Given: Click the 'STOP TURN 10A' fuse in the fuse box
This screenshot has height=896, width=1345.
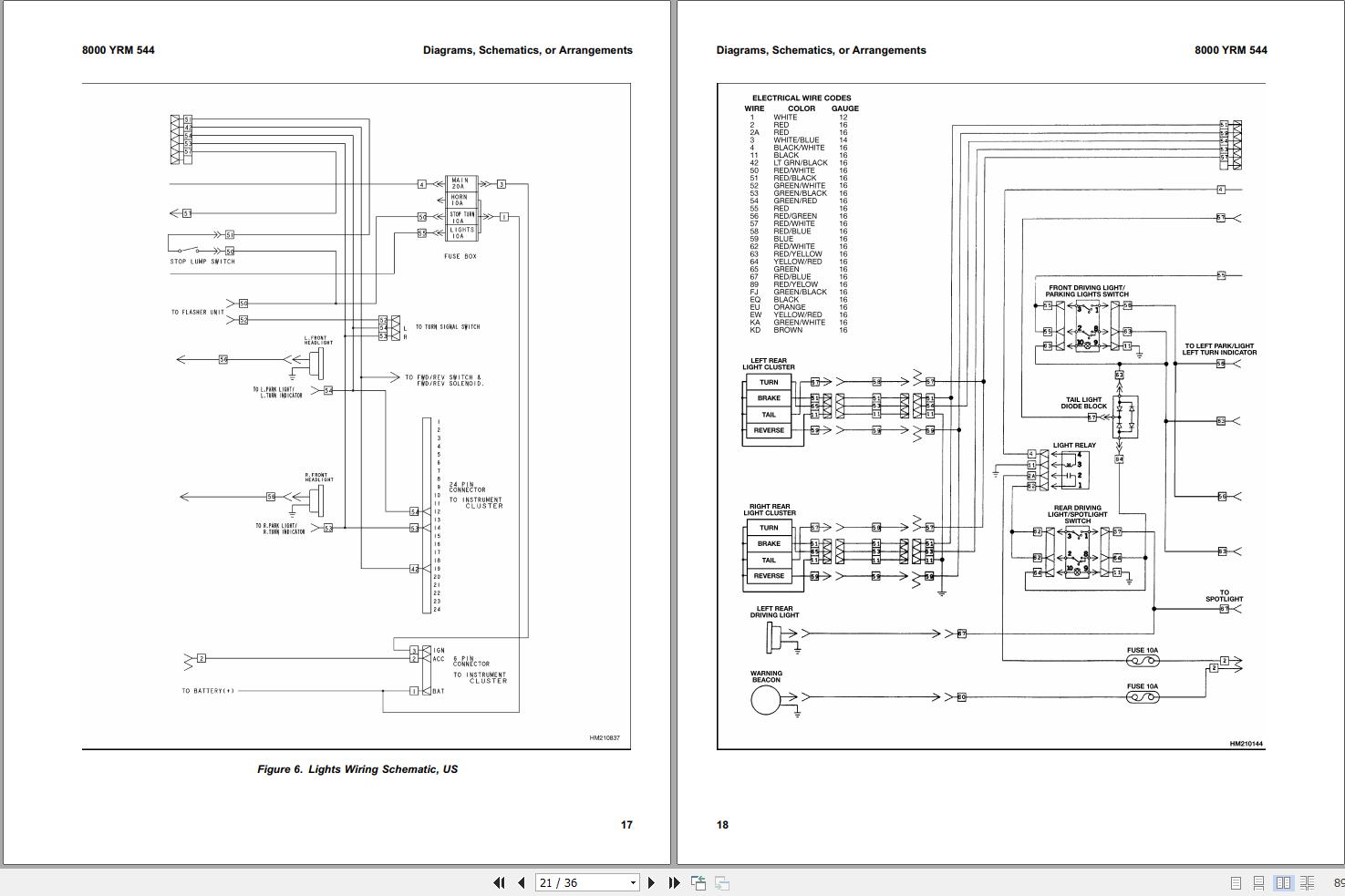Looking at the screenshot, I should coord(462,217).
